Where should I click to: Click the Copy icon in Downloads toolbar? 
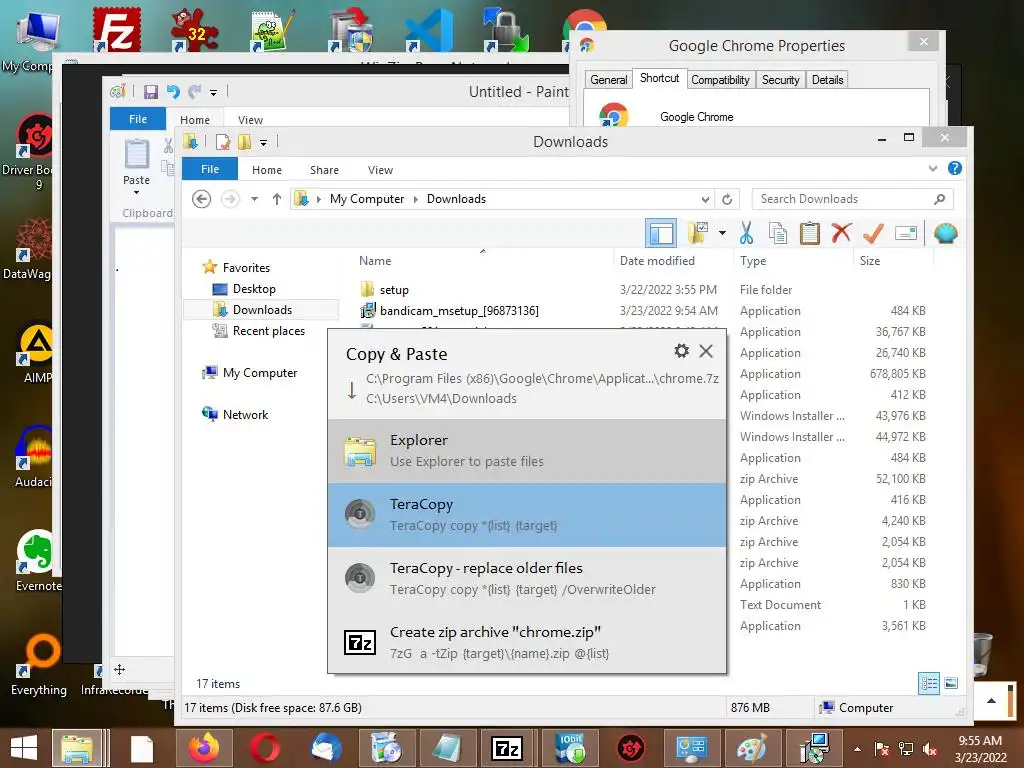(x=777, y=233)
